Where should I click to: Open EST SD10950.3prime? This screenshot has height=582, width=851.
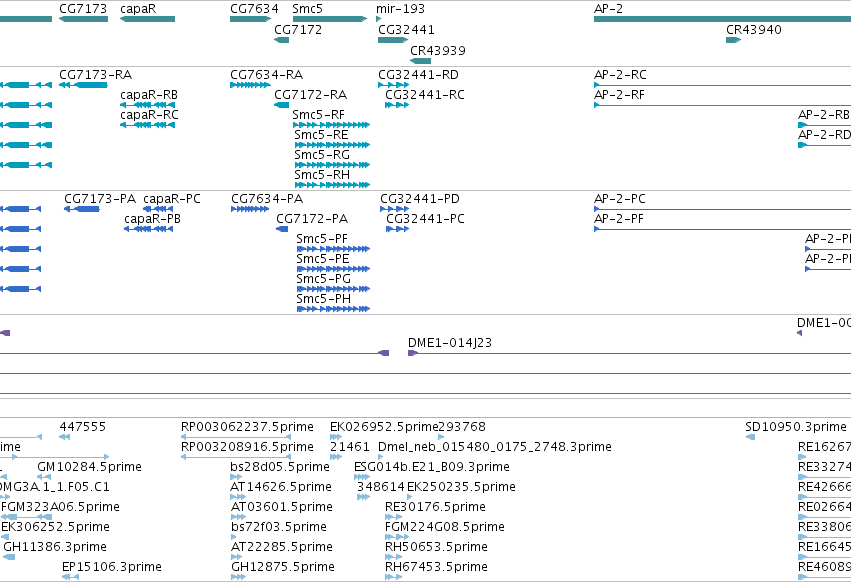coord(796,427)
